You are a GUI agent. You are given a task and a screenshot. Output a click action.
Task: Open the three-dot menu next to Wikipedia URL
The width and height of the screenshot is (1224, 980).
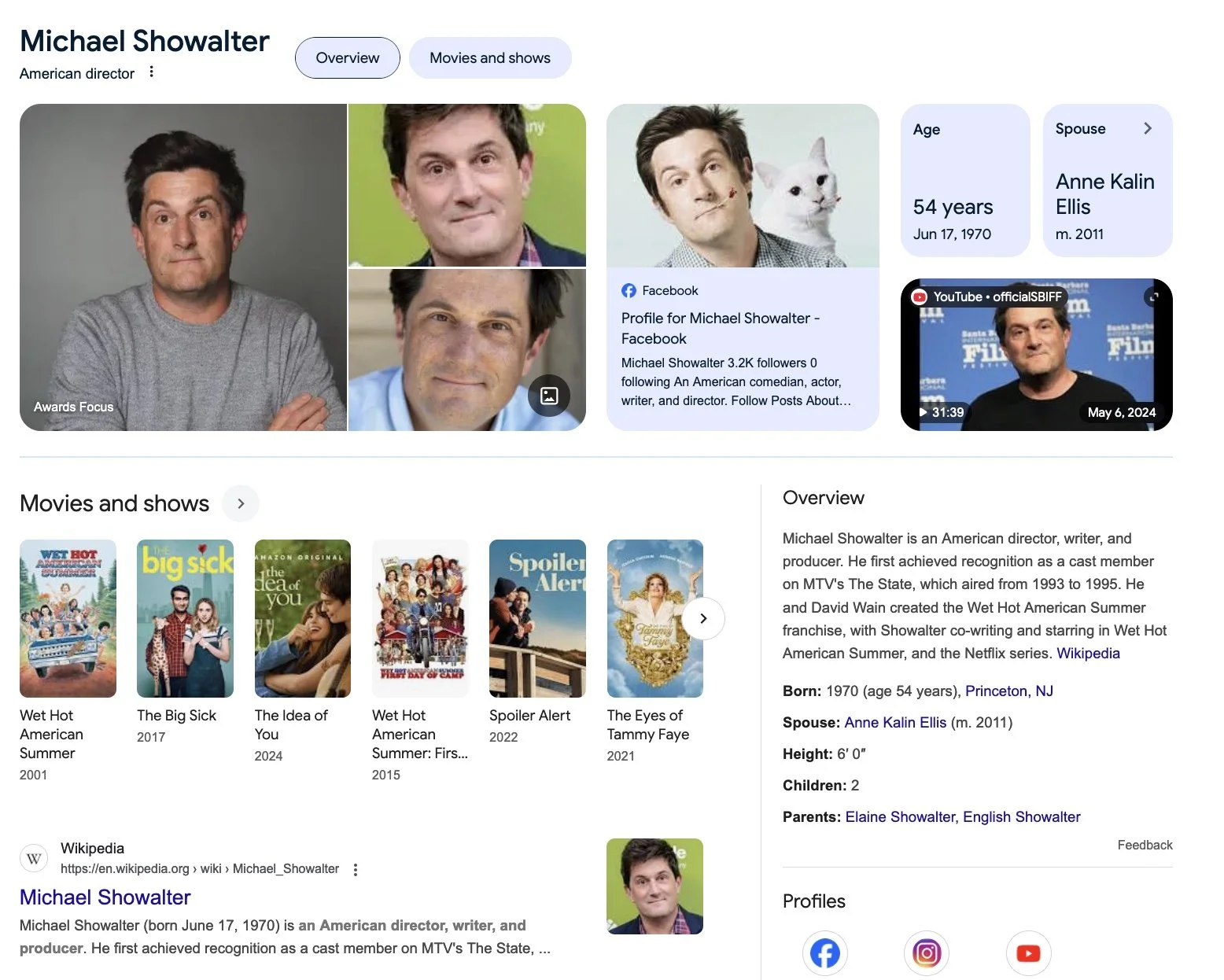pyautogui.click(x=356, y=869)
